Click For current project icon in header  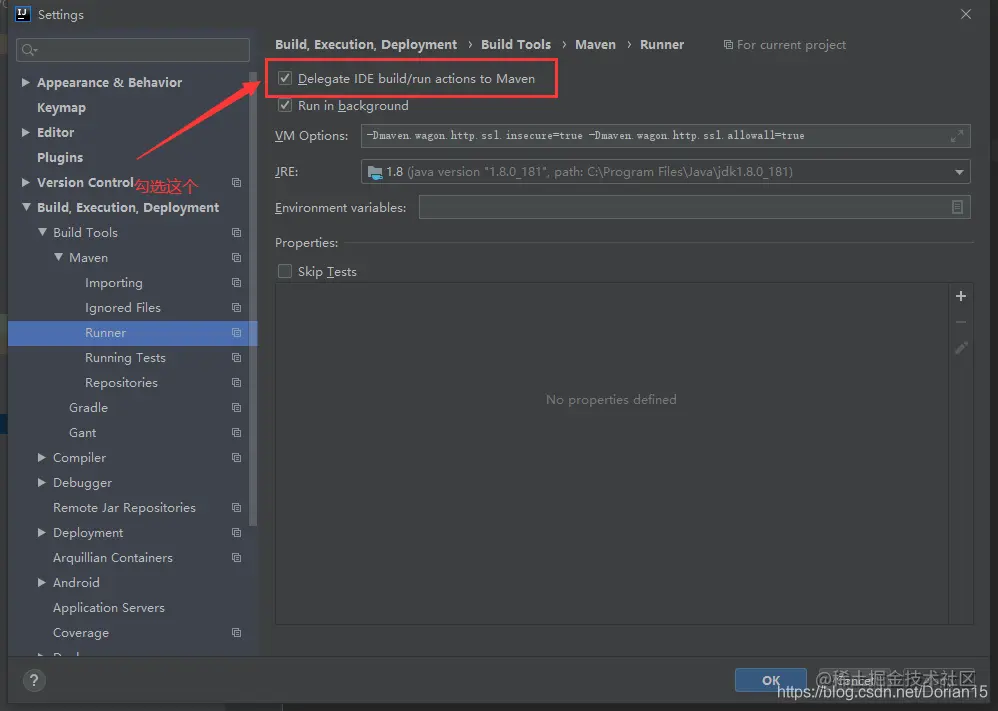click(x=728, y=45)
